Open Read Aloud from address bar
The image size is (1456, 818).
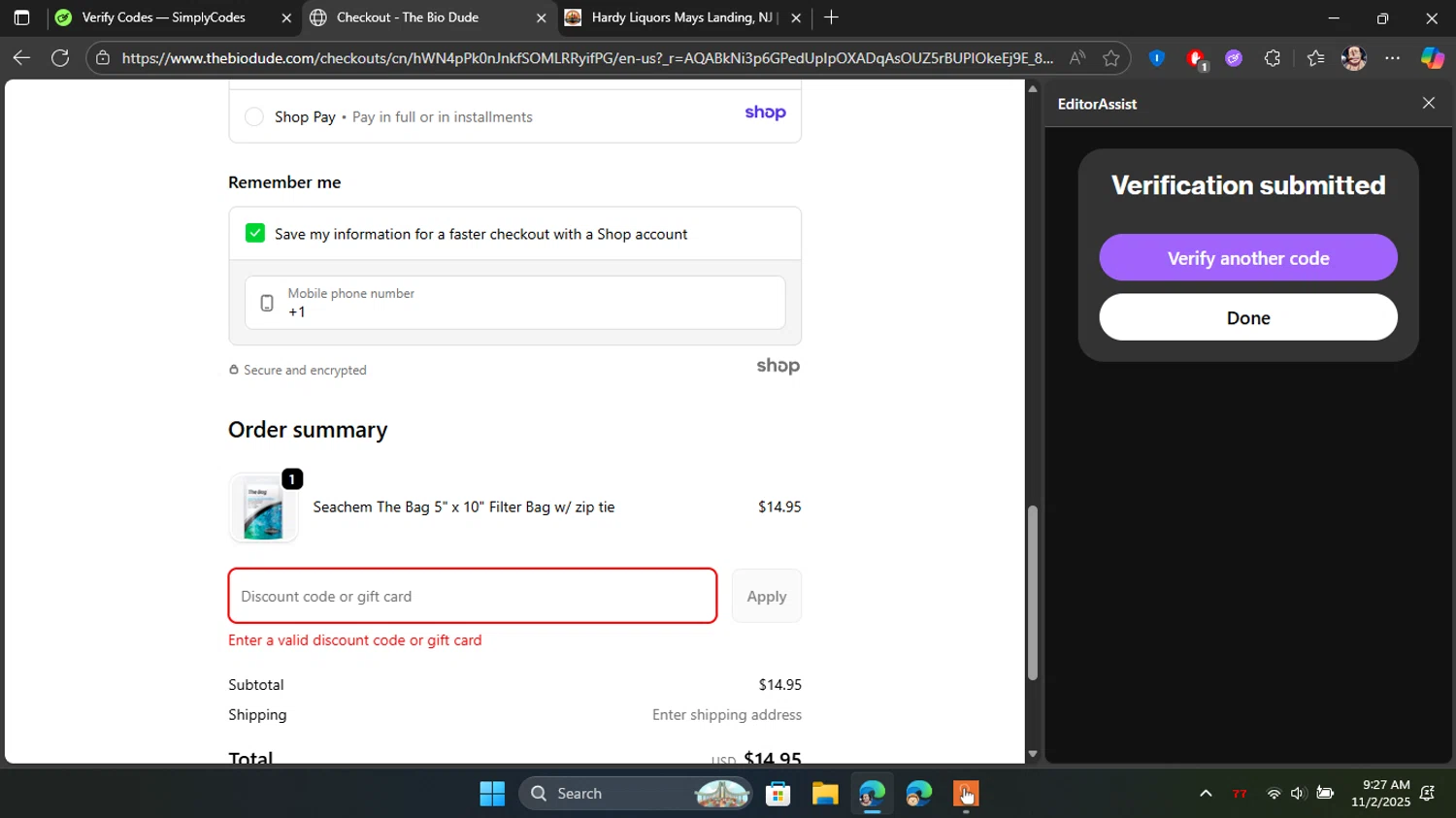click(1077, 58)
